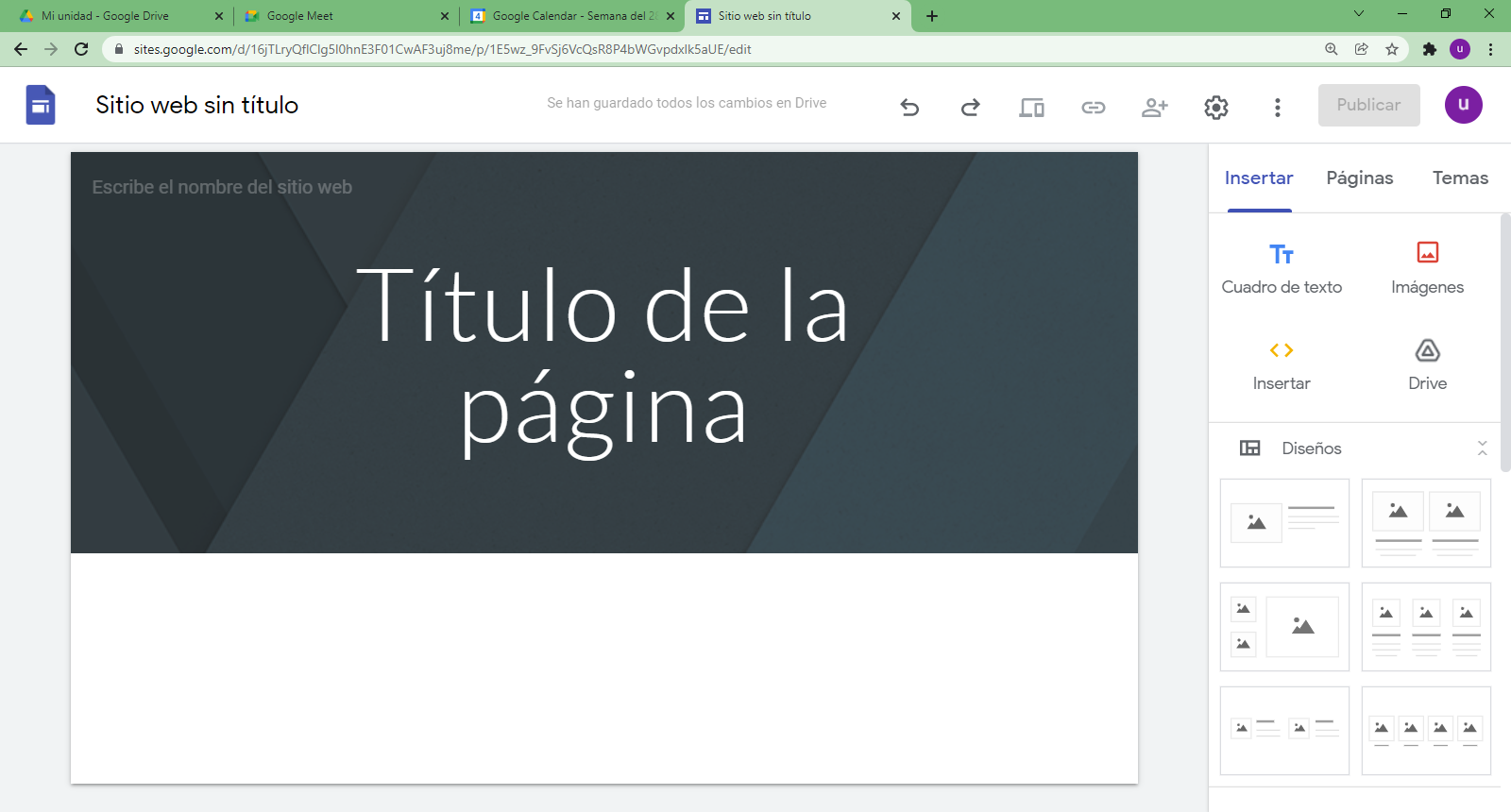Choose the one image with text layout
This screenshot has height=812, width=1511.
pos(1284,523)
